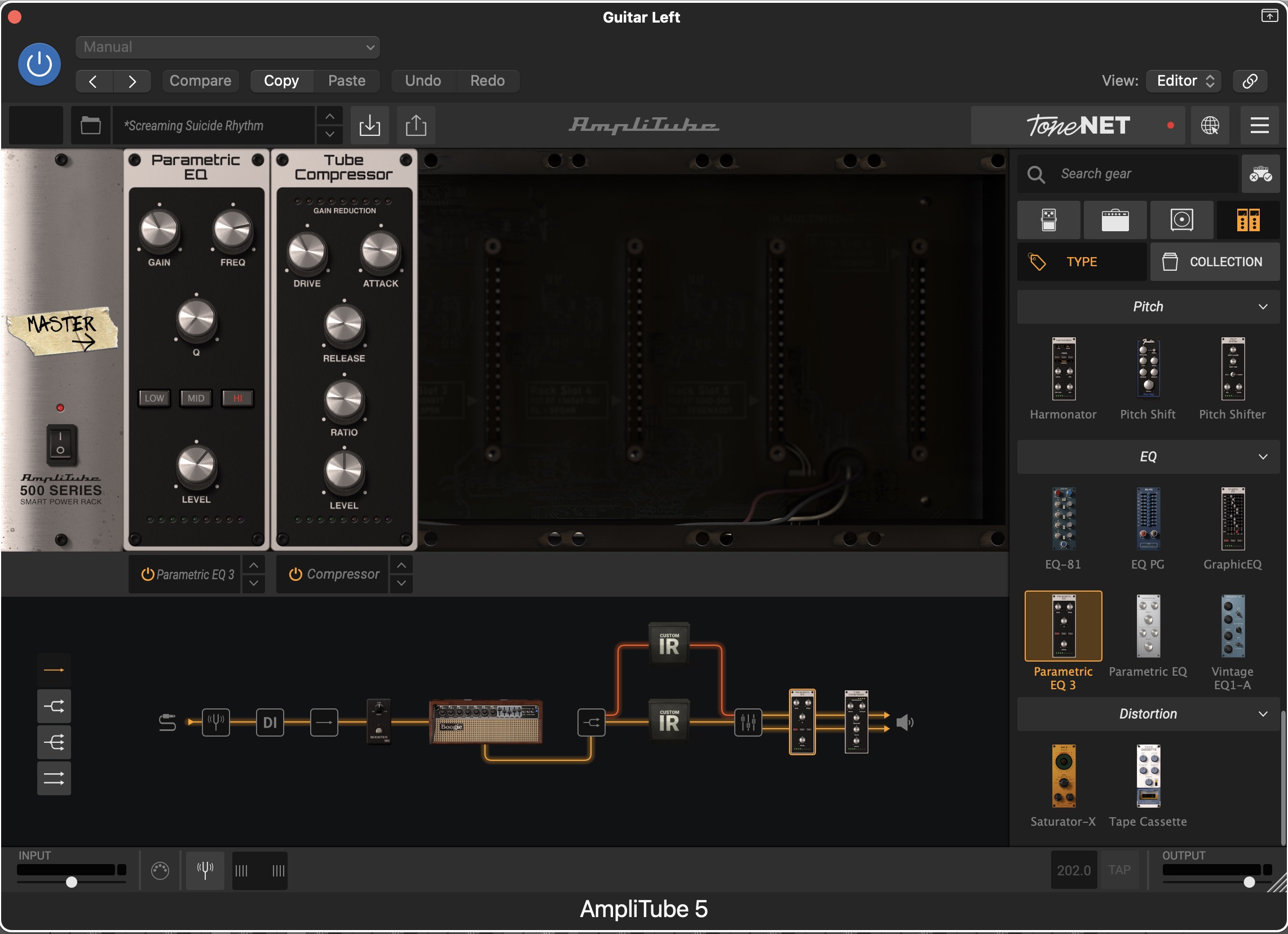Viewport: 1288px width, 934px height.
Task: Click the DI block in signal chain
Action: [x=270, y=723]
